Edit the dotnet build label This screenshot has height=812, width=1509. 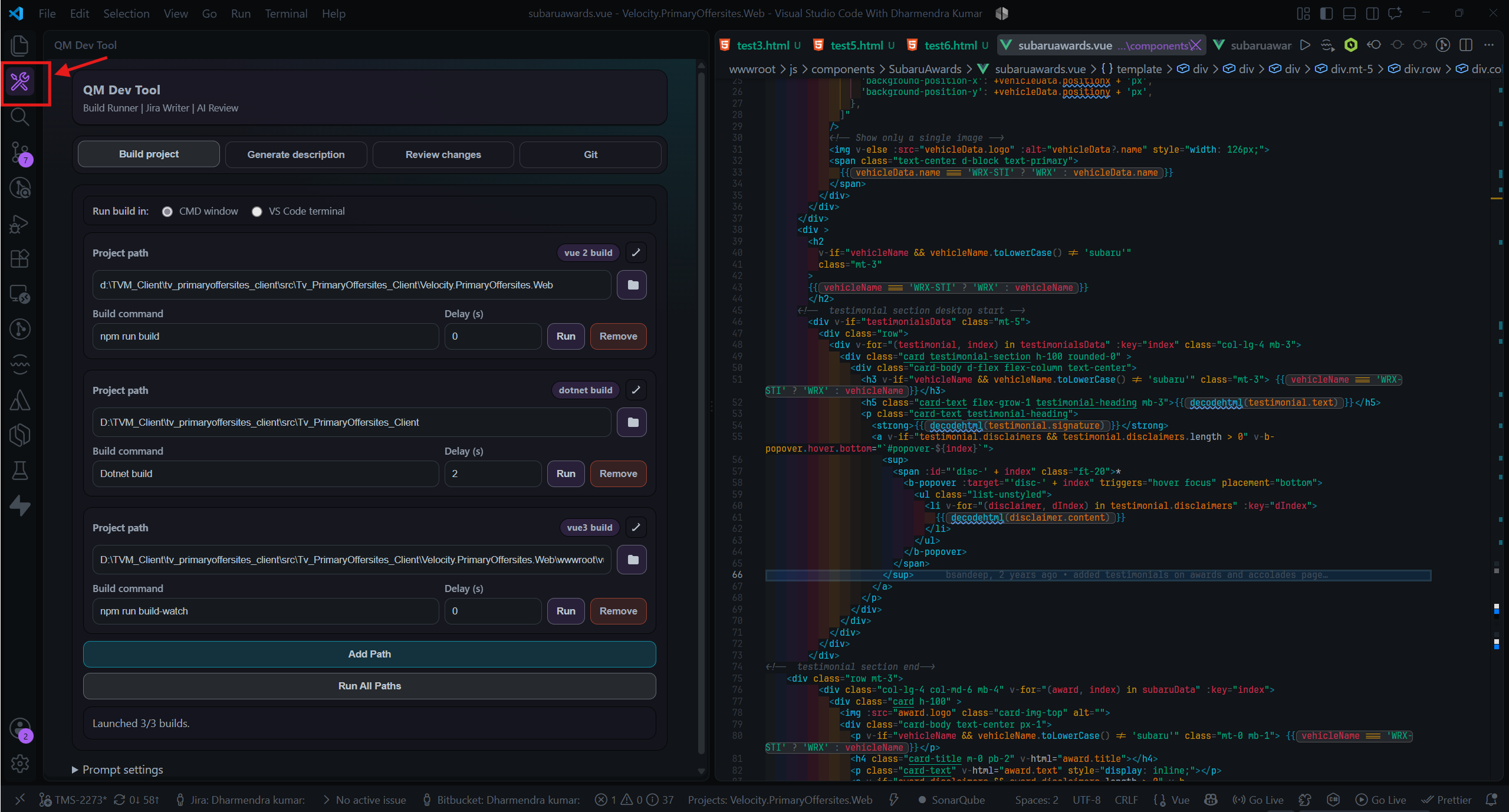coord(636,390)
